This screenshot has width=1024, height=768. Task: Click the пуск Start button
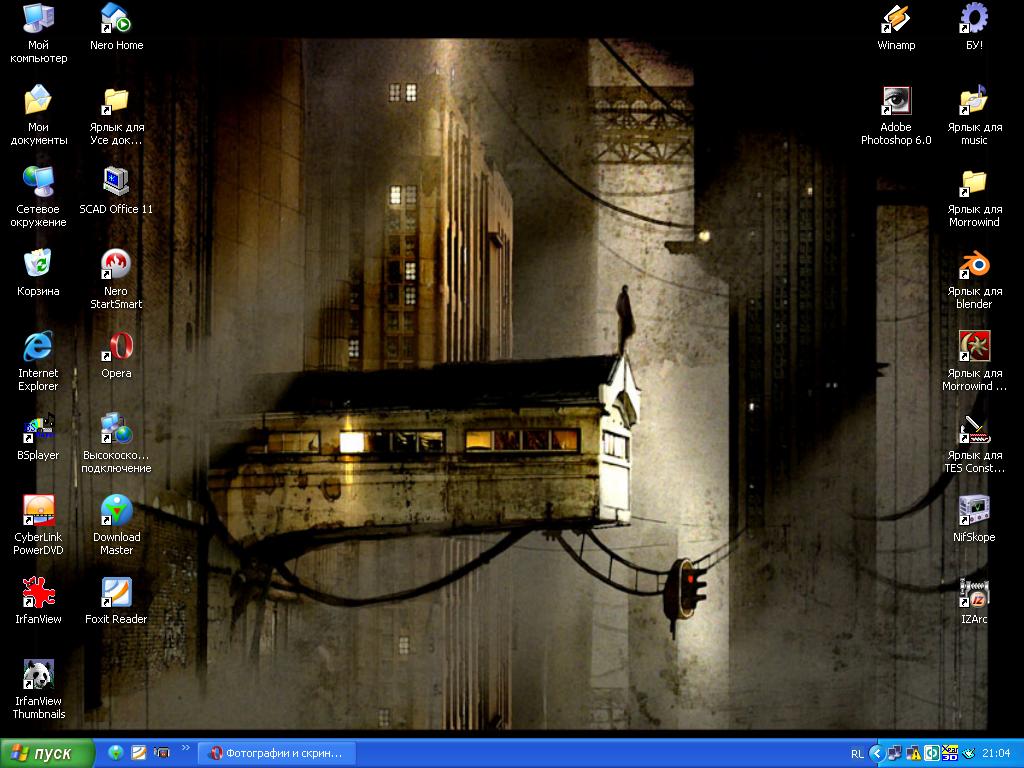coord(46,753)
